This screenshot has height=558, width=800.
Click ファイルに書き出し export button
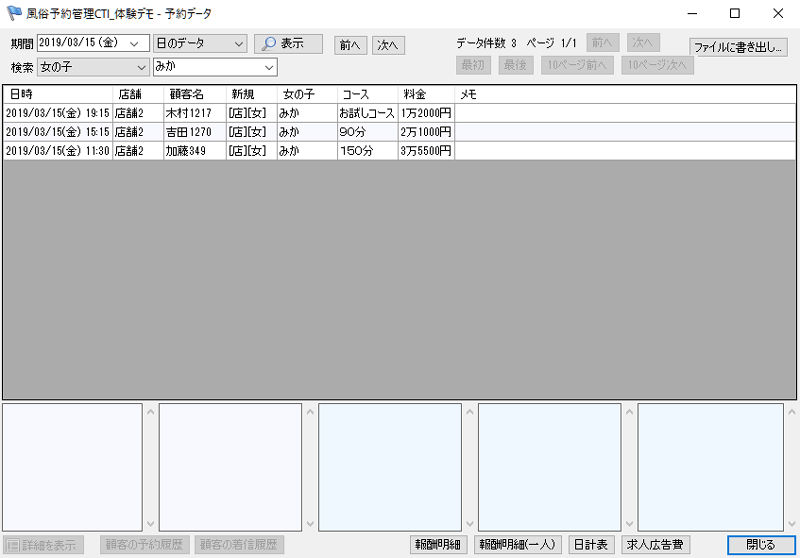pyautogui.click(x=739, y=47)
